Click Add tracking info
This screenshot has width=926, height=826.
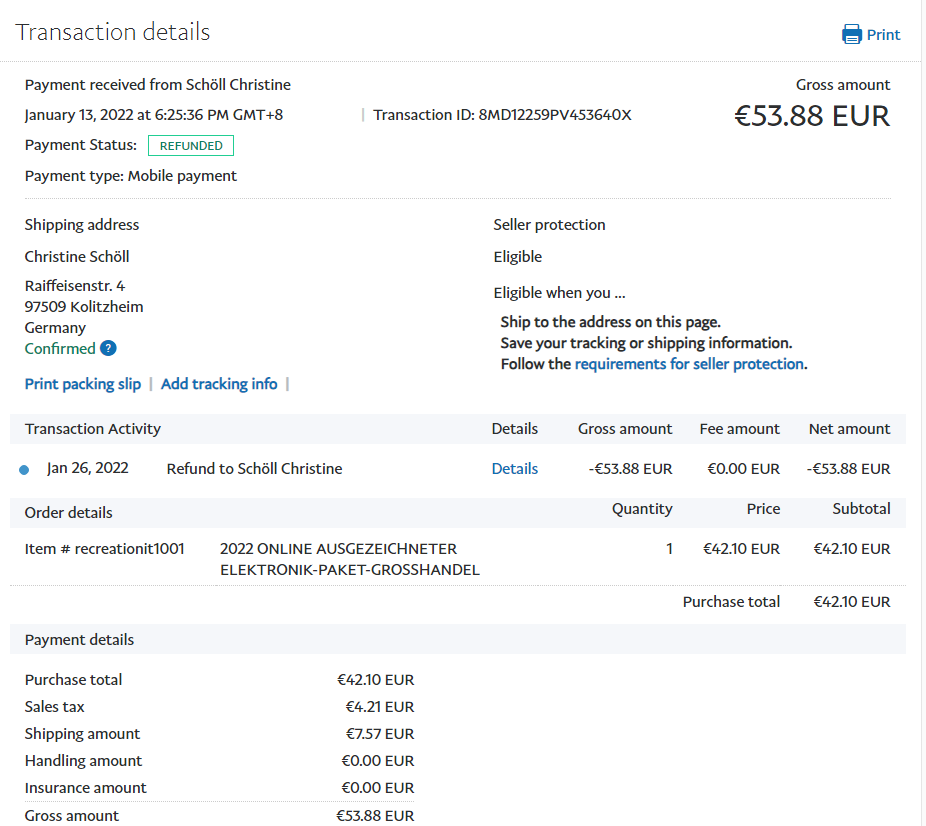(x=219, y=384)
